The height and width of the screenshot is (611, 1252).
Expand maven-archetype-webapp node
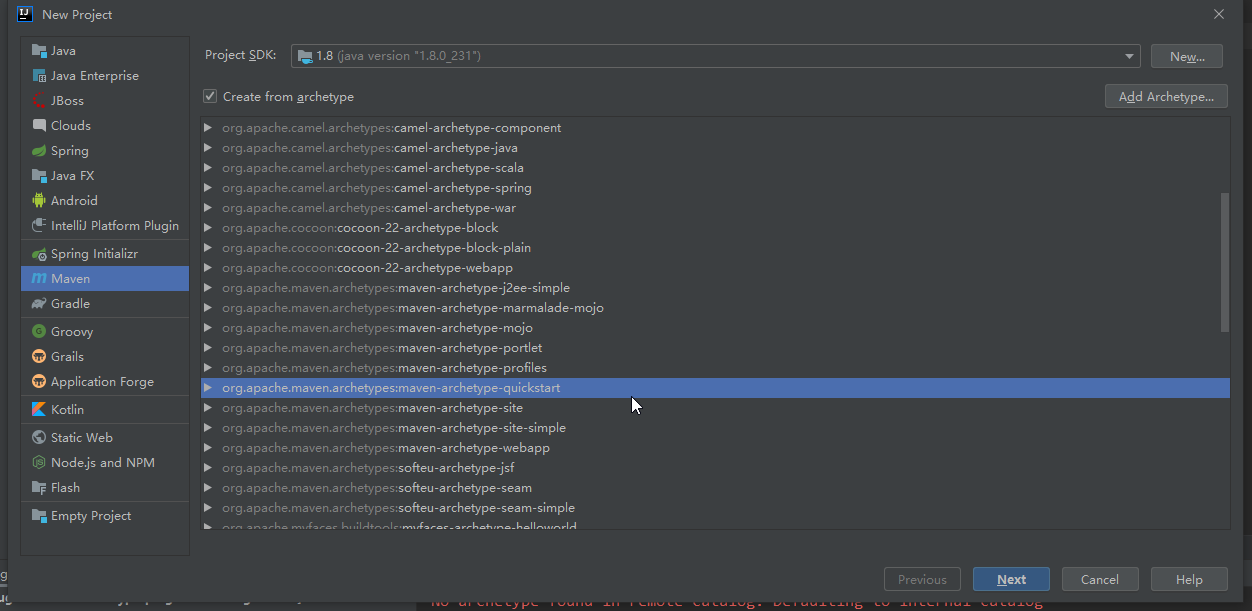208,448
